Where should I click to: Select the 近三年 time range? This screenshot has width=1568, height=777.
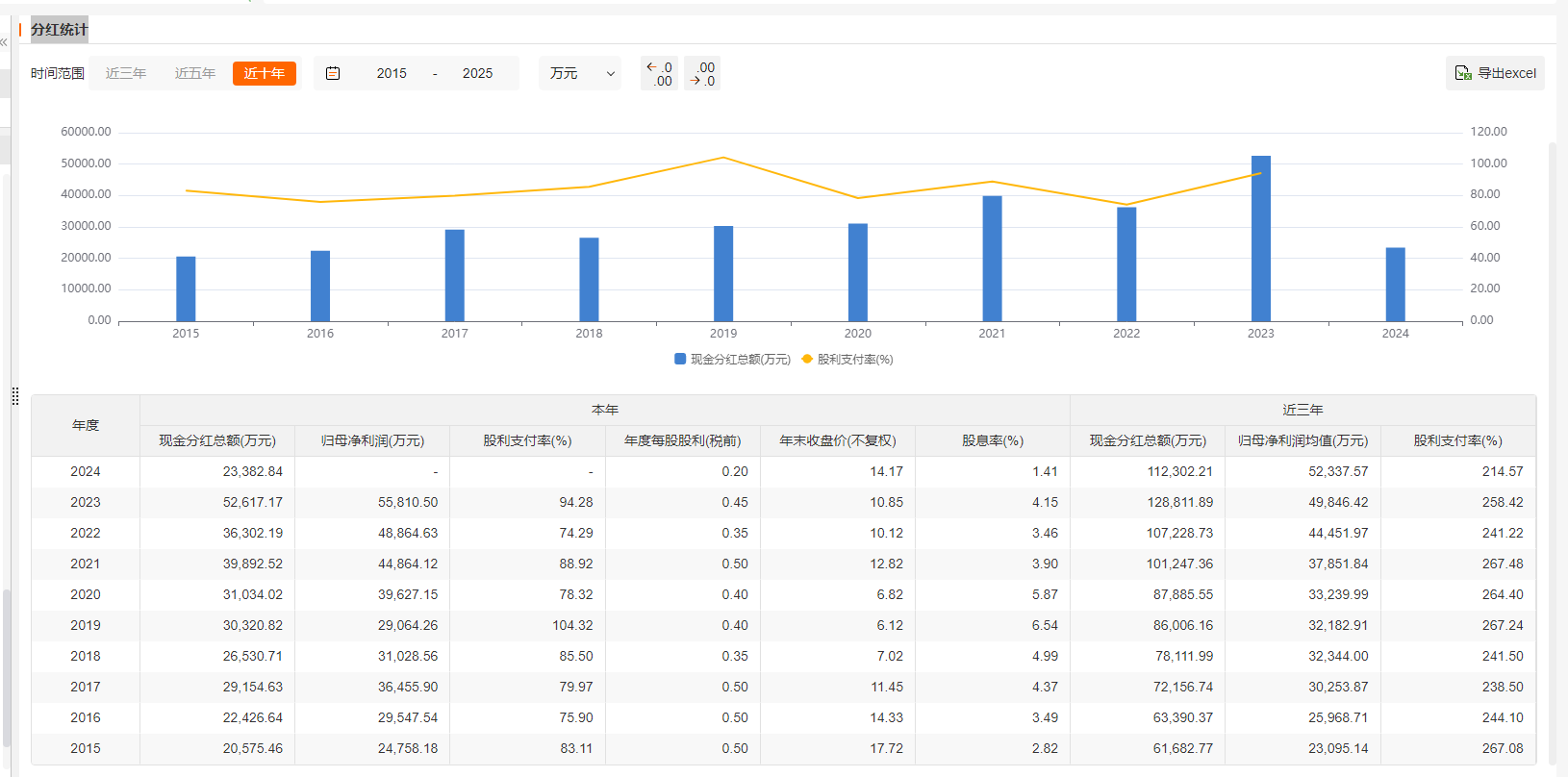point(126,73)
